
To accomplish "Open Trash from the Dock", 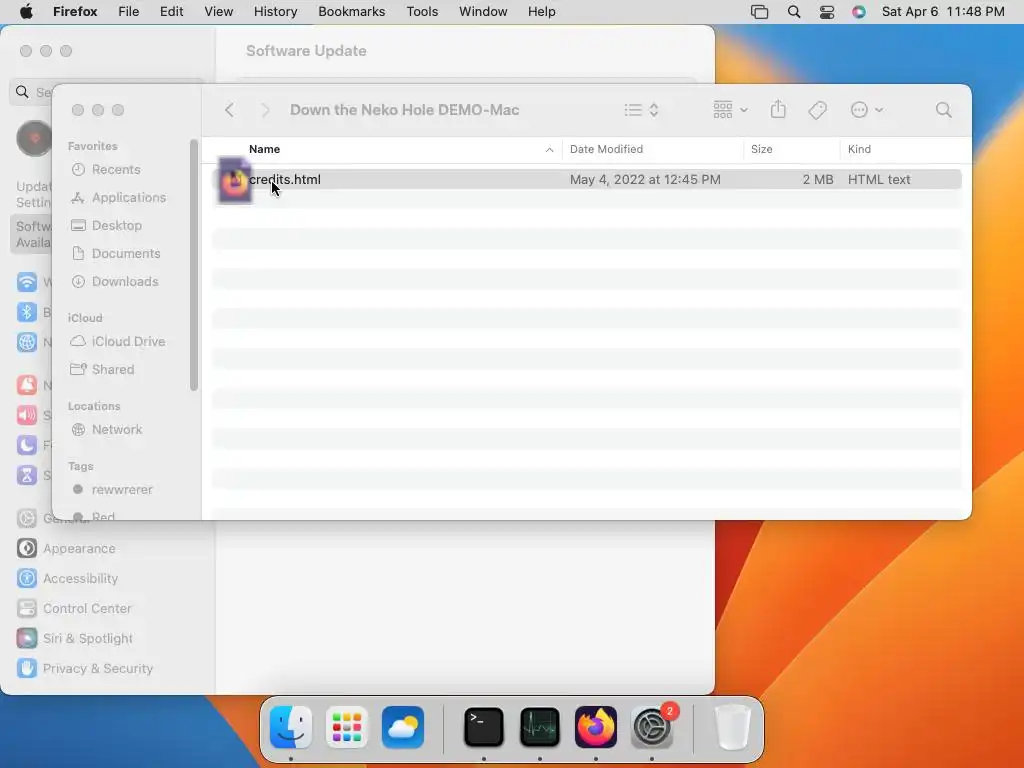I will [x=733, y=727].
